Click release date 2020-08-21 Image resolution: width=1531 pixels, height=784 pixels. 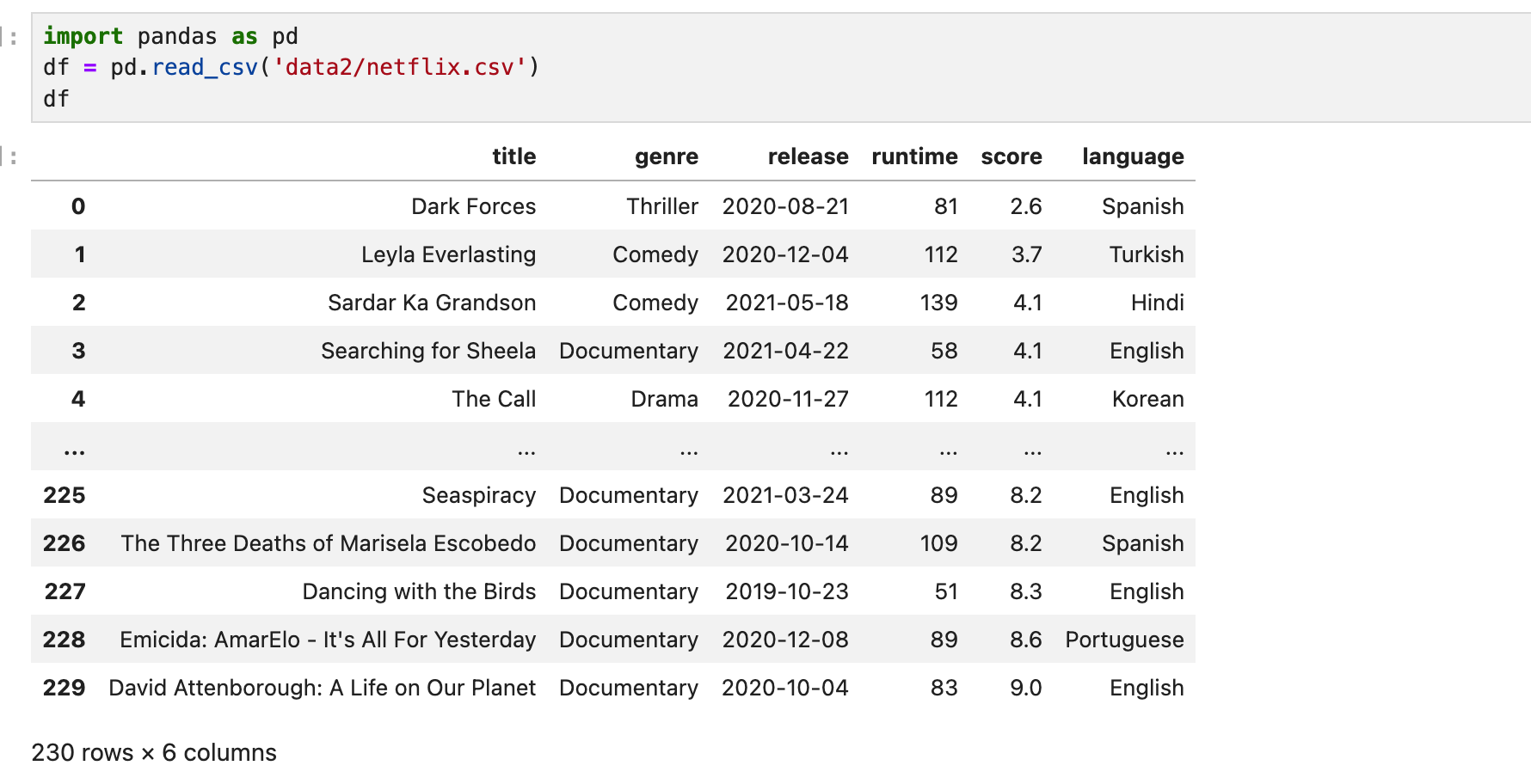click(x=785, y=206)
